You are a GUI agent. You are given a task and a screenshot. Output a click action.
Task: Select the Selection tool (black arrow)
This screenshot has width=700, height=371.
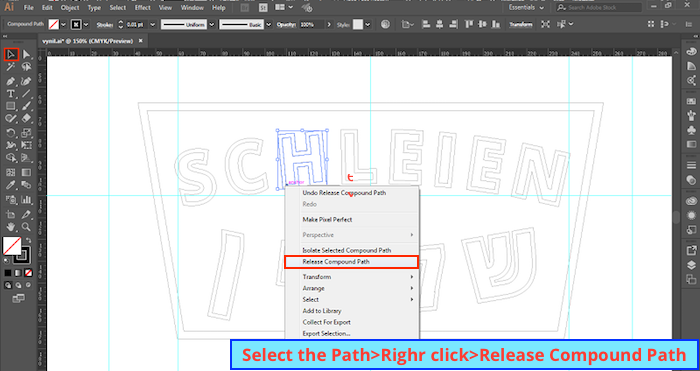(11, 55)
